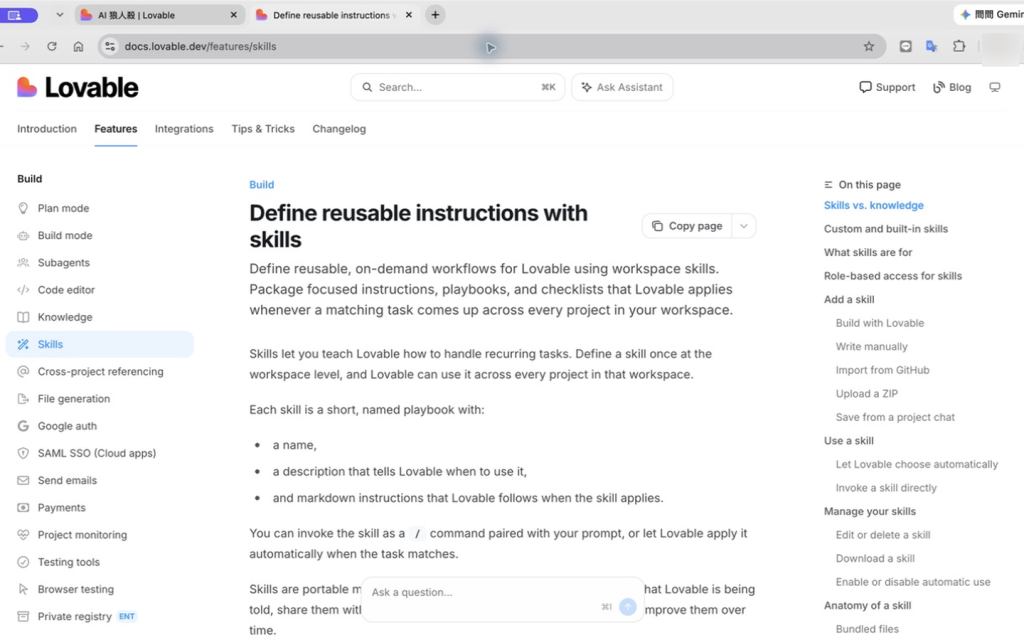Jump to Add a skill section

point(849,299)
